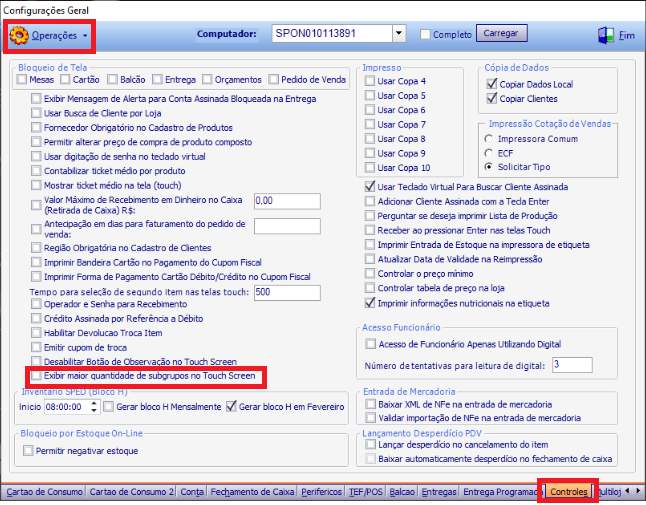The width and height of the screenshot is (646, 505).
Task: Click the Antecipação em dias input field
Action: [287, 226]
